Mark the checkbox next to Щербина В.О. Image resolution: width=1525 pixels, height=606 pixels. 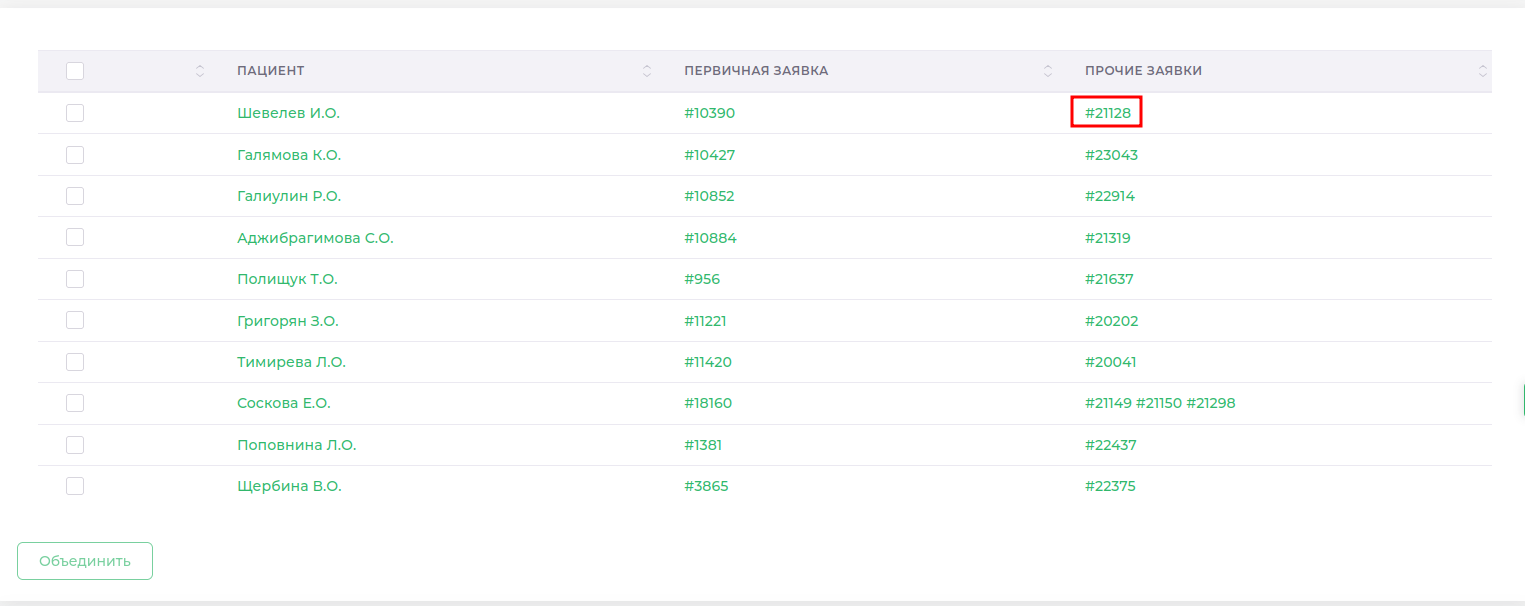(x=75, y=486)
